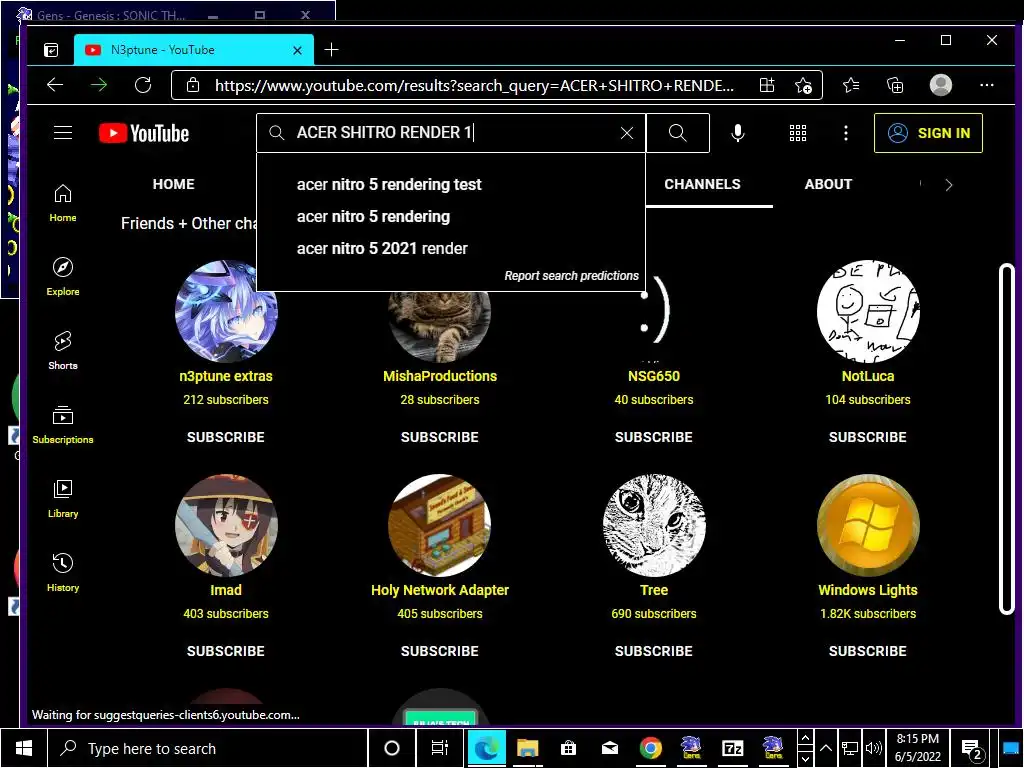The image size is (1024, 768).
Task: Start voice search with the microphone
Action: point(737,133)
